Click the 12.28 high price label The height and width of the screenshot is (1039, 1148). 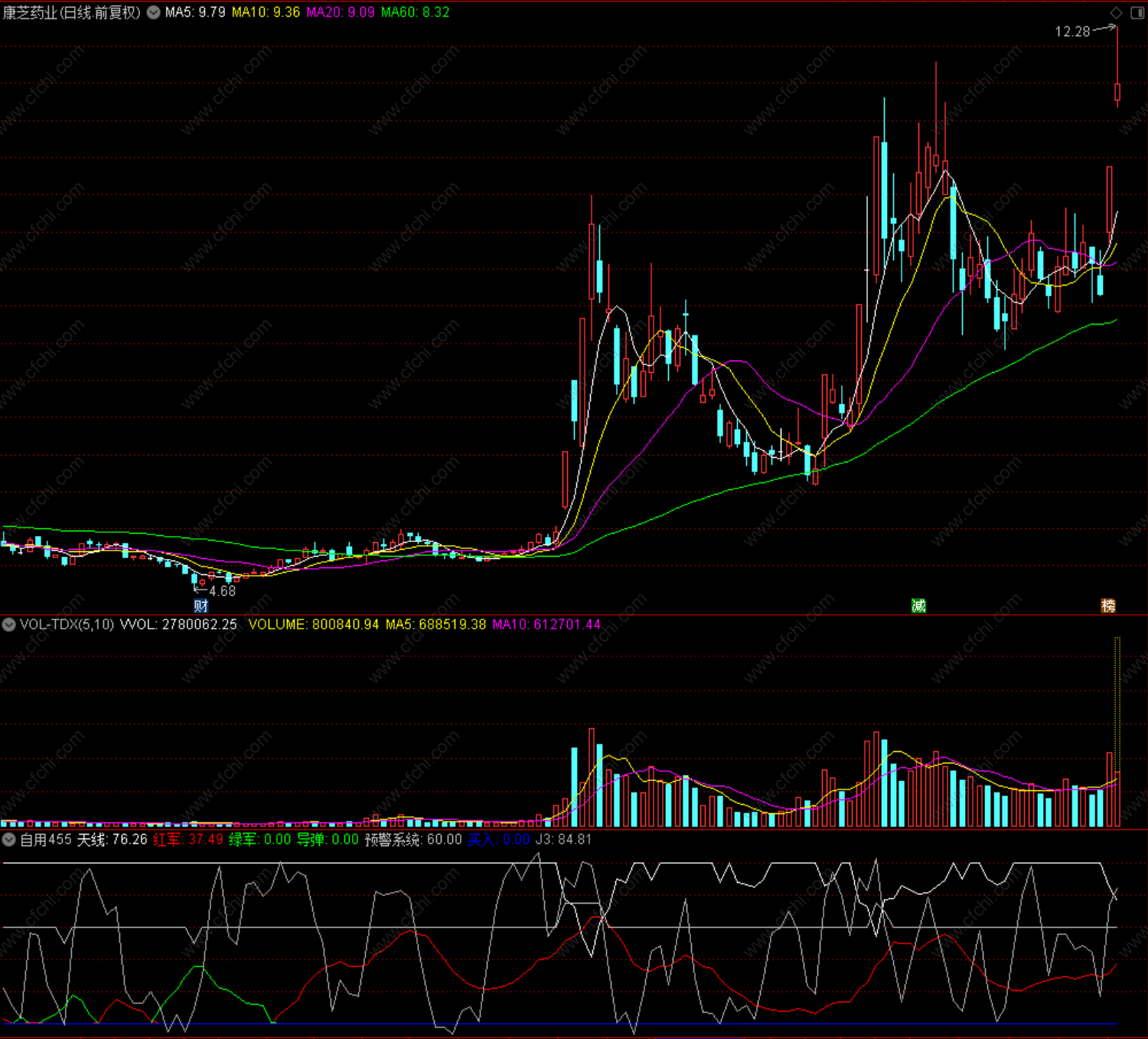[1072, 31]
